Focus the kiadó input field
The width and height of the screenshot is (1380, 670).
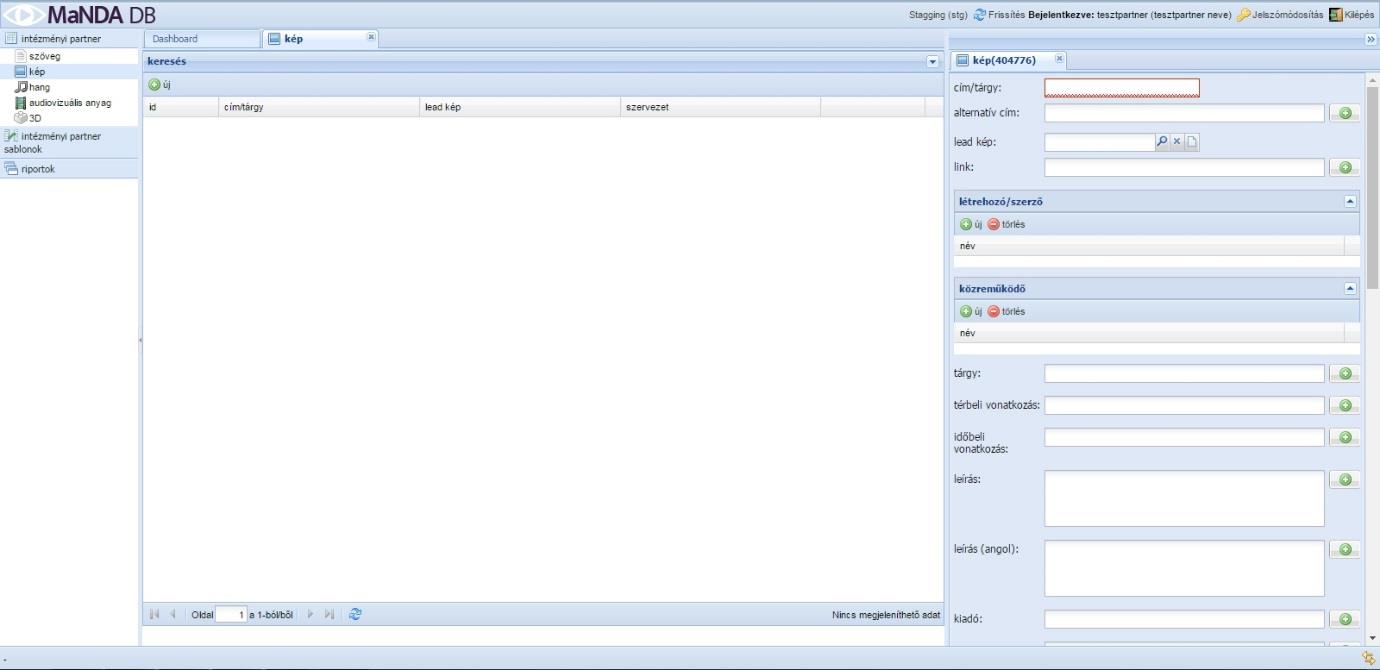pos(1184,619)
